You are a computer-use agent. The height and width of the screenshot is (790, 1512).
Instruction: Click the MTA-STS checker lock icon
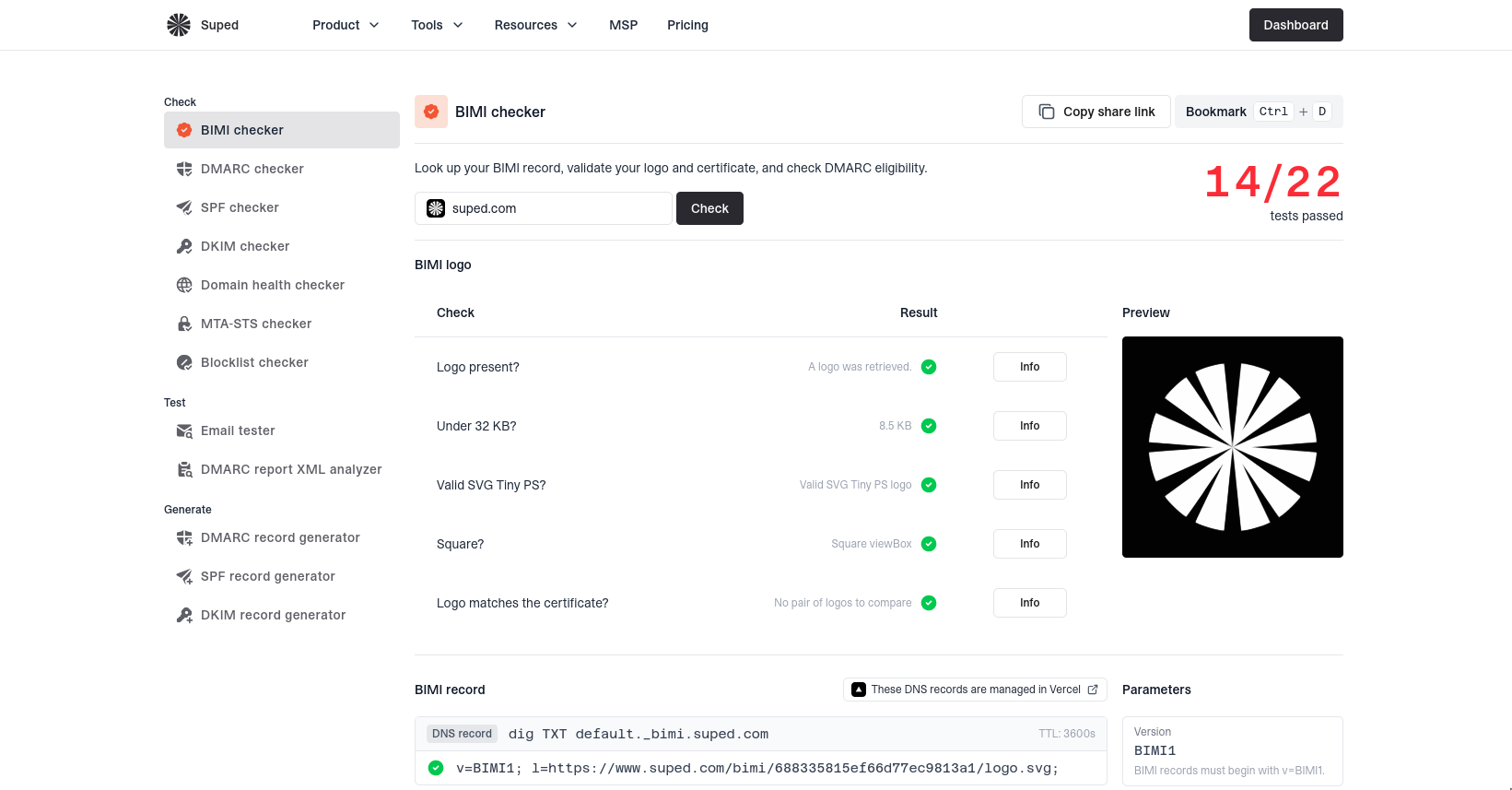pos(184,324)
